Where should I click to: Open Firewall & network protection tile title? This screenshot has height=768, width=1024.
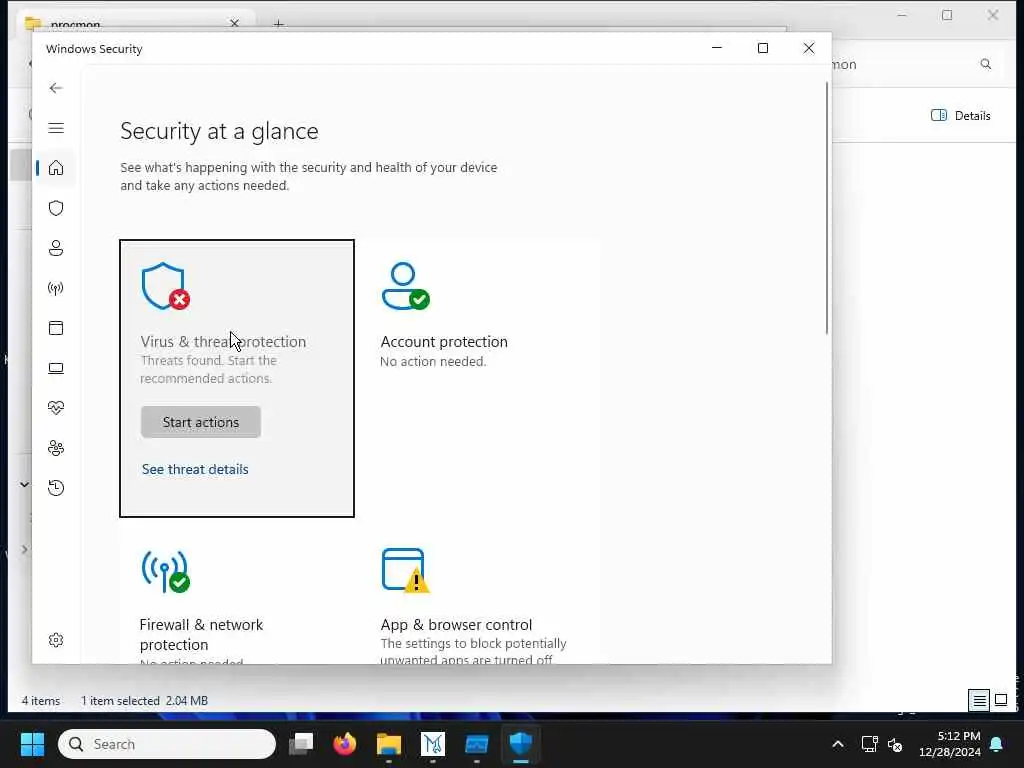[x=201, y=634]
